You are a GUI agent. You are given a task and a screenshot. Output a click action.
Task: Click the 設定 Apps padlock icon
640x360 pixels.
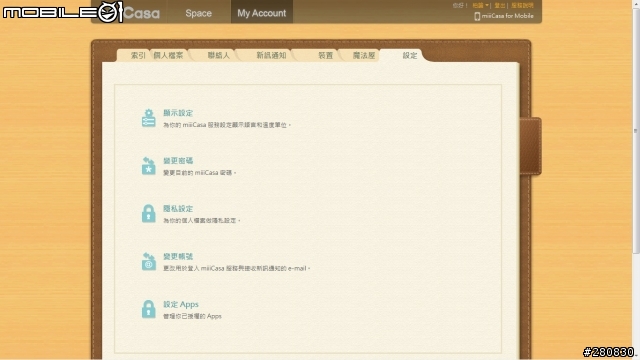pyautogui.click(x=149, y=309)
